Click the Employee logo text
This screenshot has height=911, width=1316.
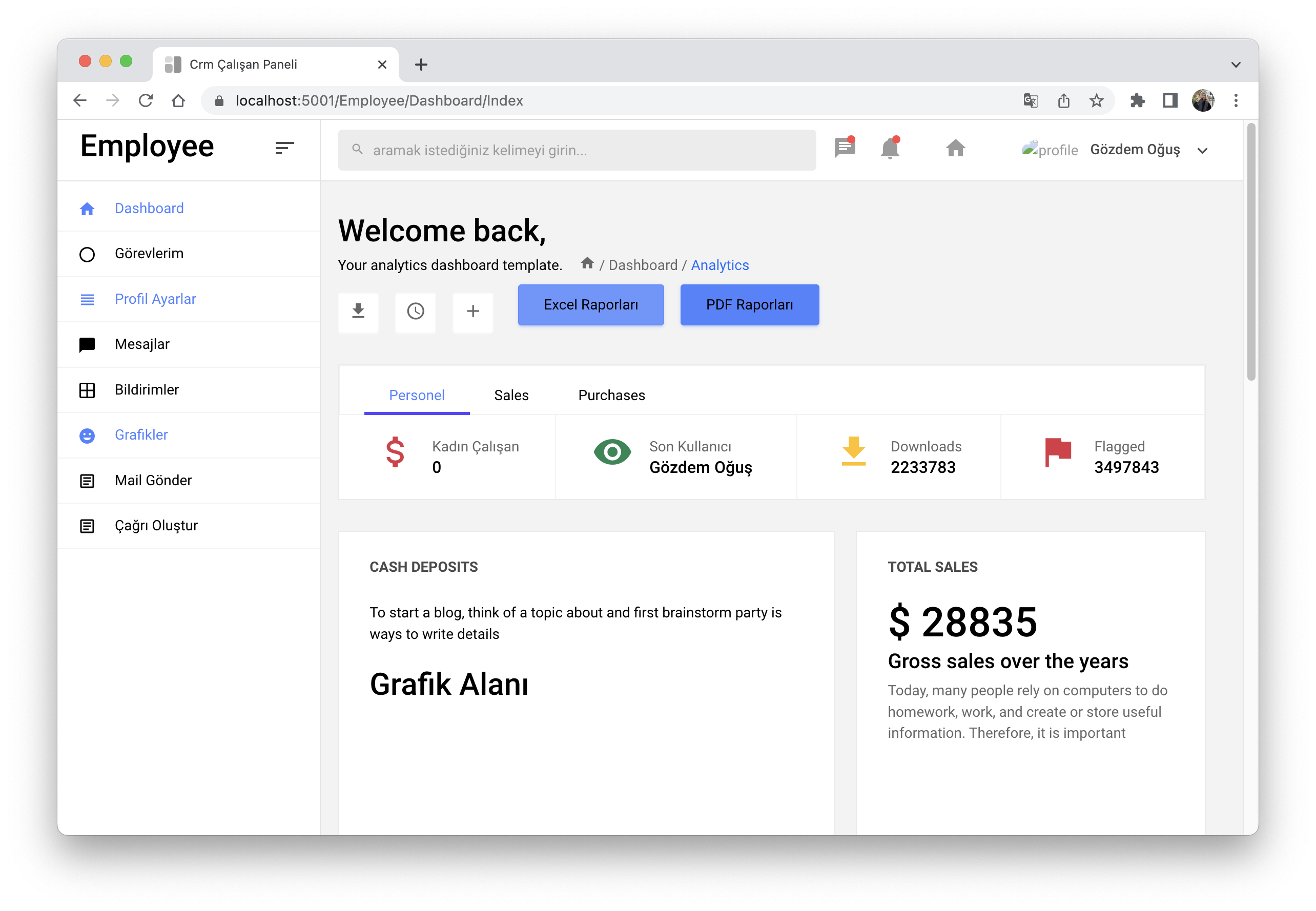click(147, 146)
